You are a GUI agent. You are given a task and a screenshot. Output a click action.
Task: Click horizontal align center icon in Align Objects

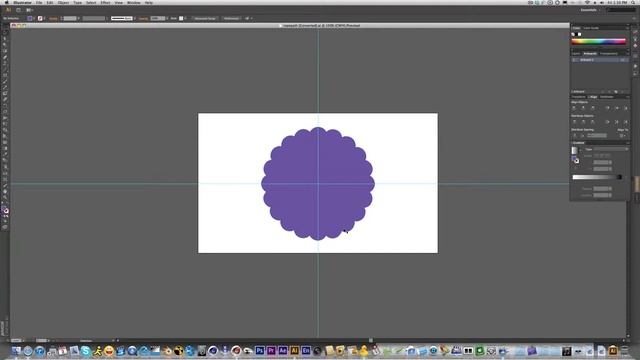[583, 108]
